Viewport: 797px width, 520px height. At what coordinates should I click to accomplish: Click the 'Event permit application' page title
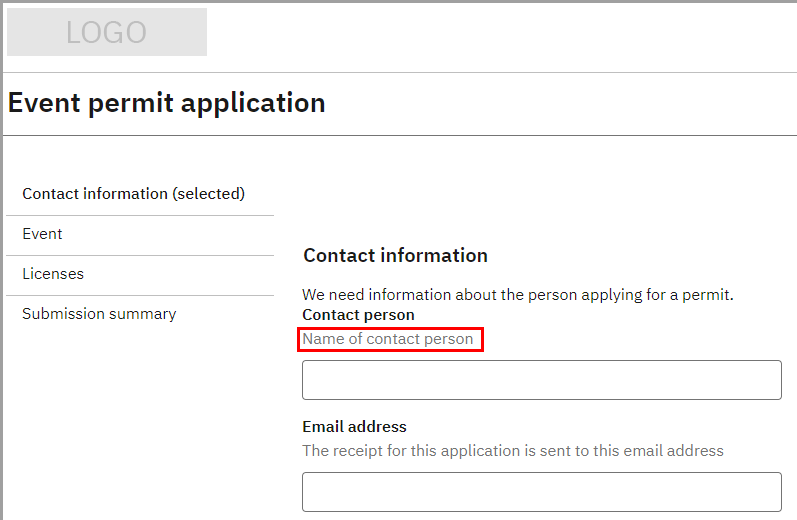166,103
